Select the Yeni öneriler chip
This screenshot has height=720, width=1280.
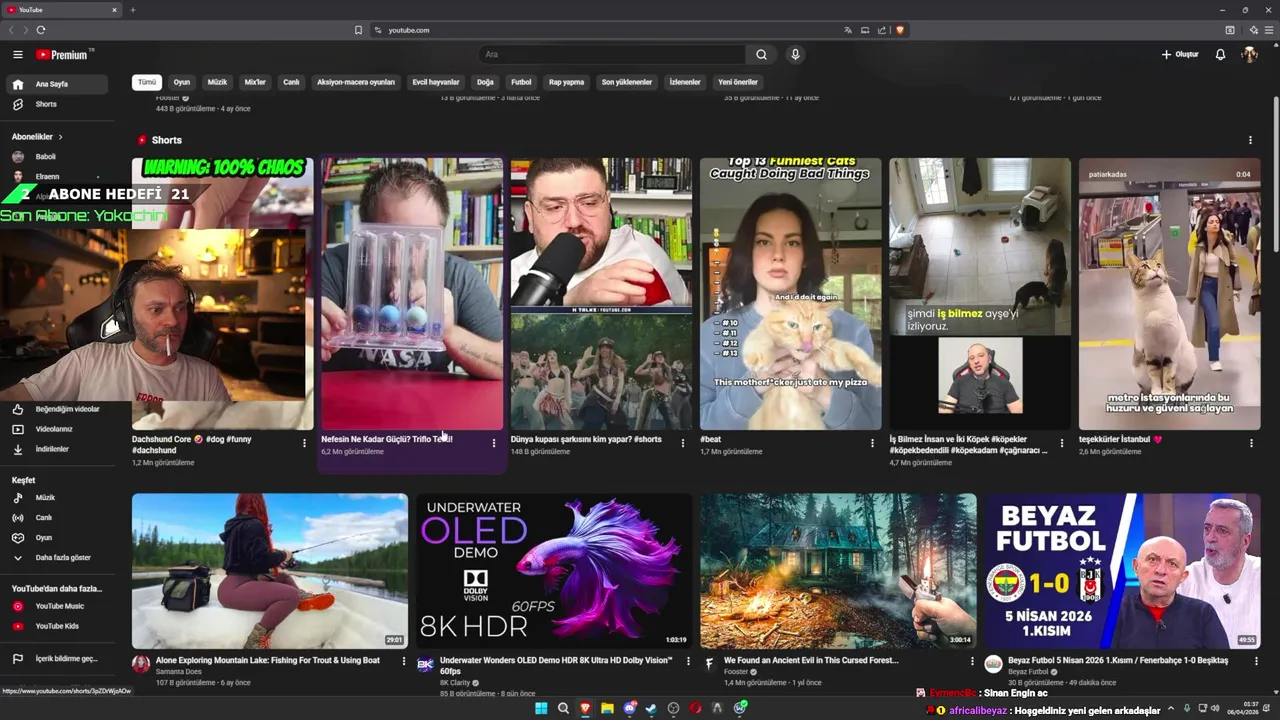coord(738,82)
